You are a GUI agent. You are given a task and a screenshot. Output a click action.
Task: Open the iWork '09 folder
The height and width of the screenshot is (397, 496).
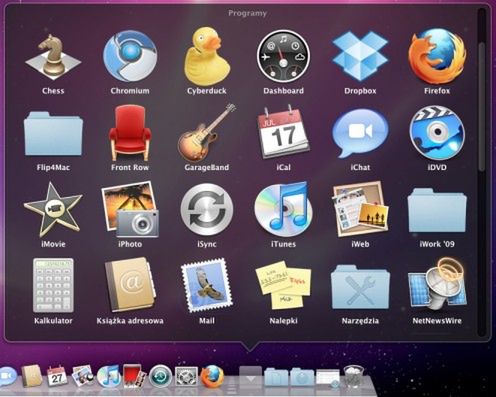pos(437,210)
